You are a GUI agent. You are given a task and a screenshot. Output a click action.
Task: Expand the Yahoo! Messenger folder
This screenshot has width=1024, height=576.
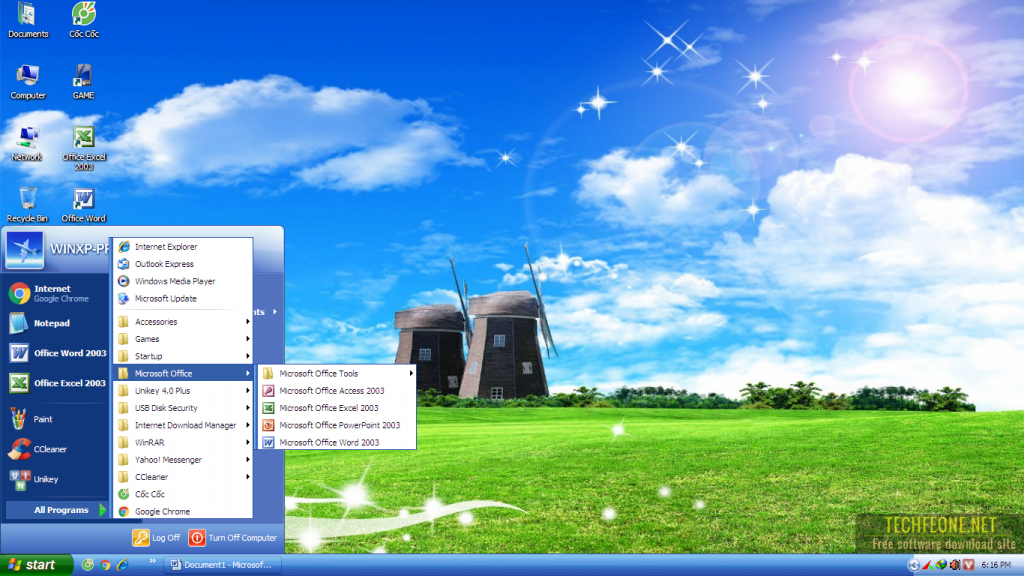(x=183, y=460)
